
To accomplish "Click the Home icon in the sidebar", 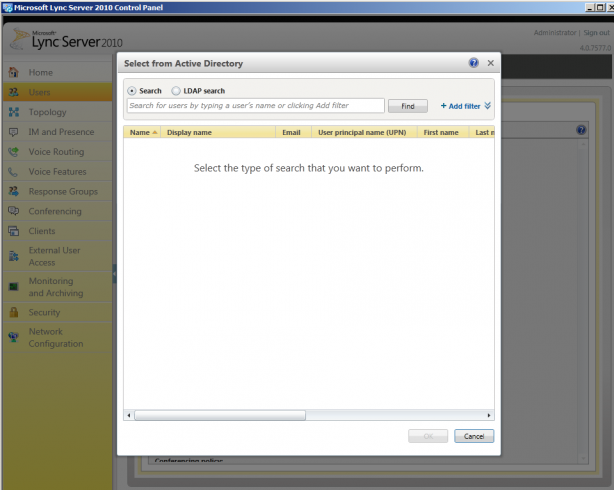I will pos(14,72).
